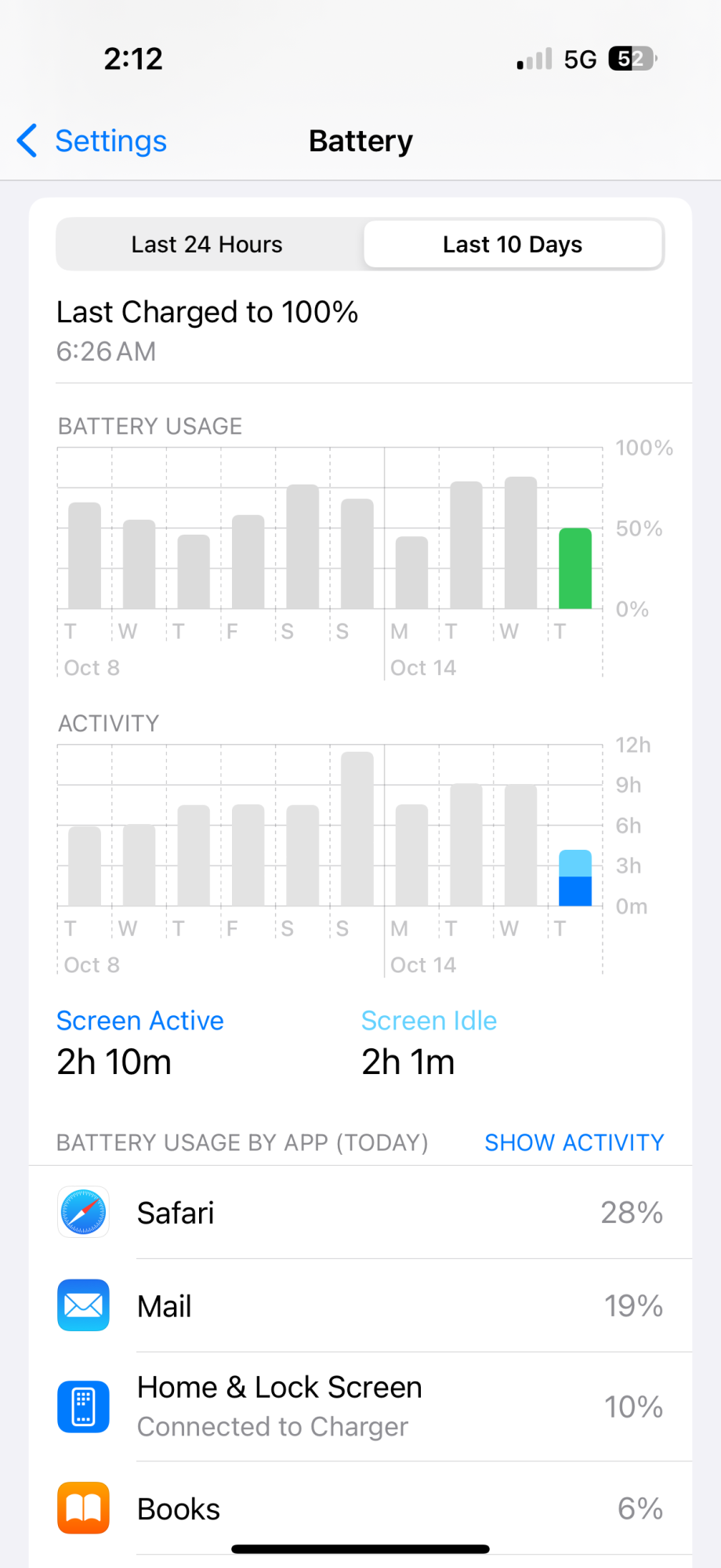721x1568 pixels.
Task: Tap Screen Idle time label
Action: (x=429, y=1021)
